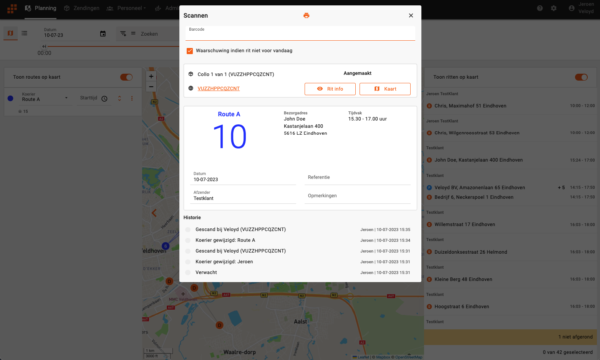Click the app logo icon
The image size is (600, 360).
pyautogui.click(x=12, y=8)
